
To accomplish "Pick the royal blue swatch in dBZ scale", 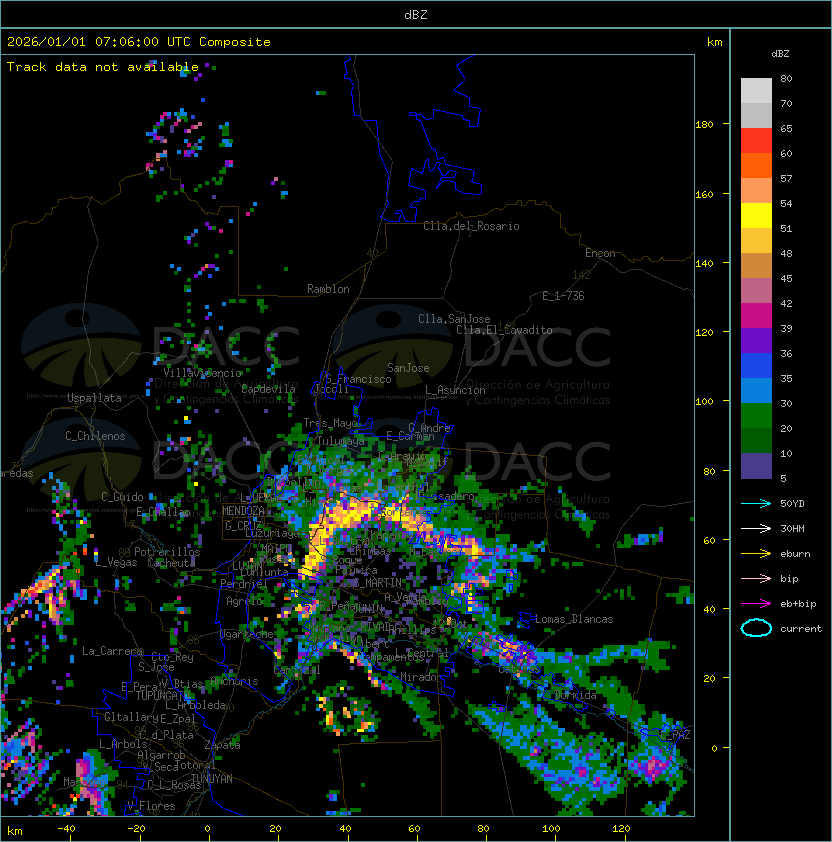I will 756,366.
